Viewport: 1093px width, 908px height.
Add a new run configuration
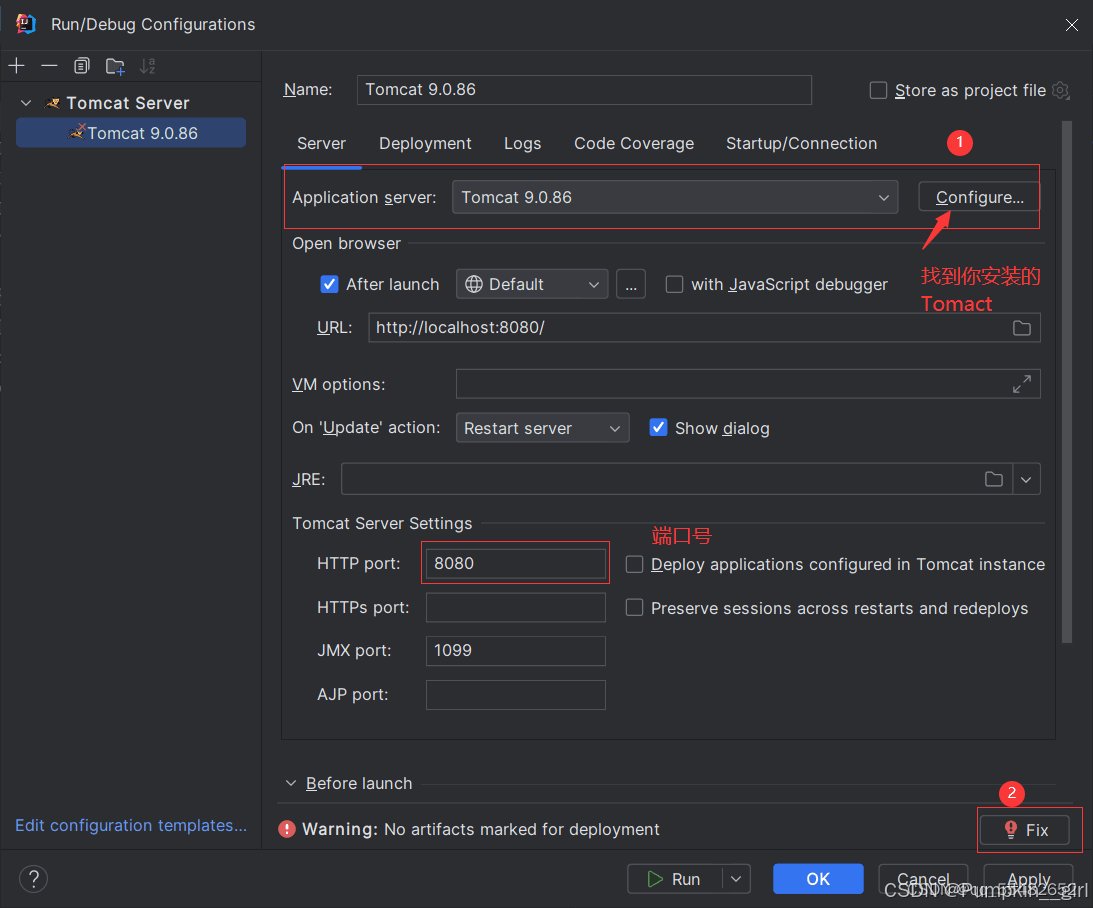tap(17, 66)
